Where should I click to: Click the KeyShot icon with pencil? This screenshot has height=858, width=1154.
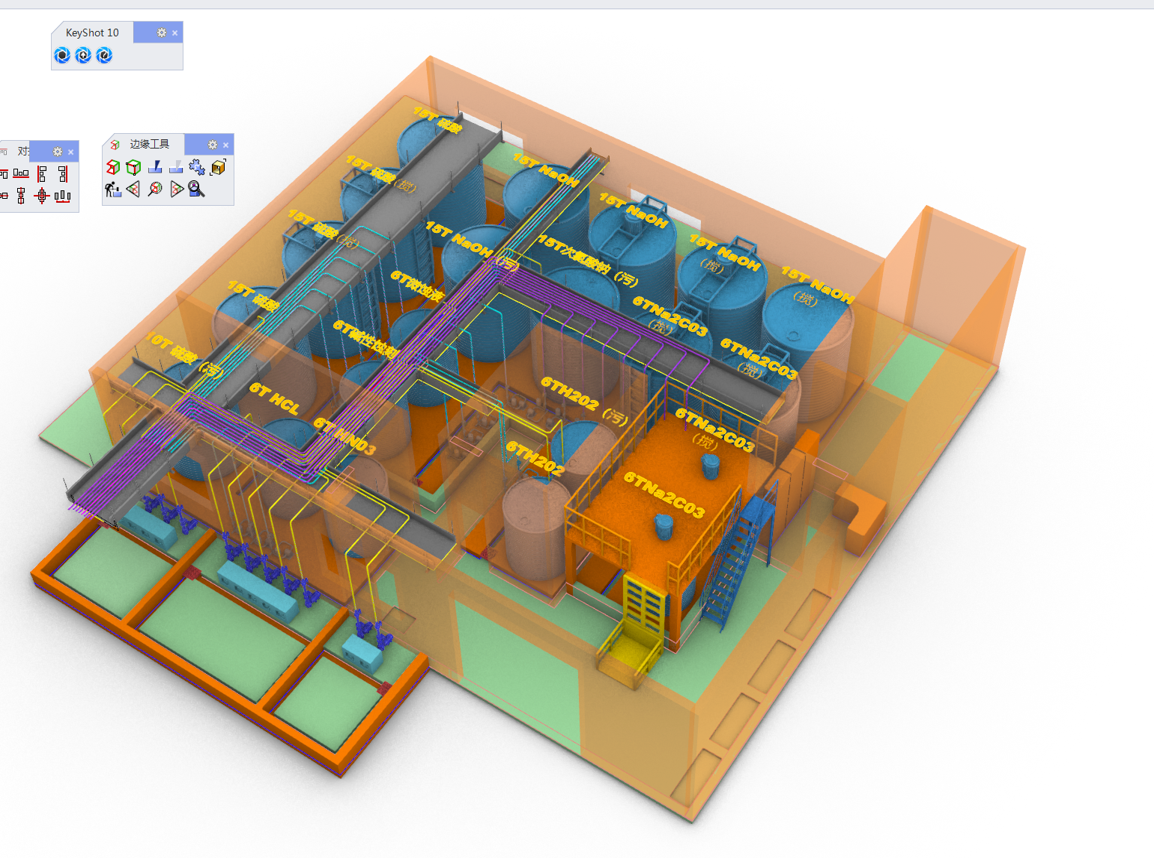point(104,55)
